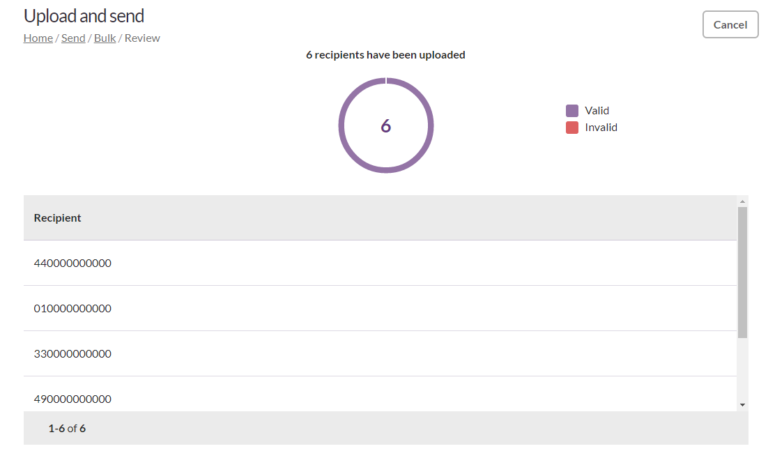Image resolution: width=768 pixels, height=451 pixels.
Task: Click the scrollbar up arrow
Action: 743,201
